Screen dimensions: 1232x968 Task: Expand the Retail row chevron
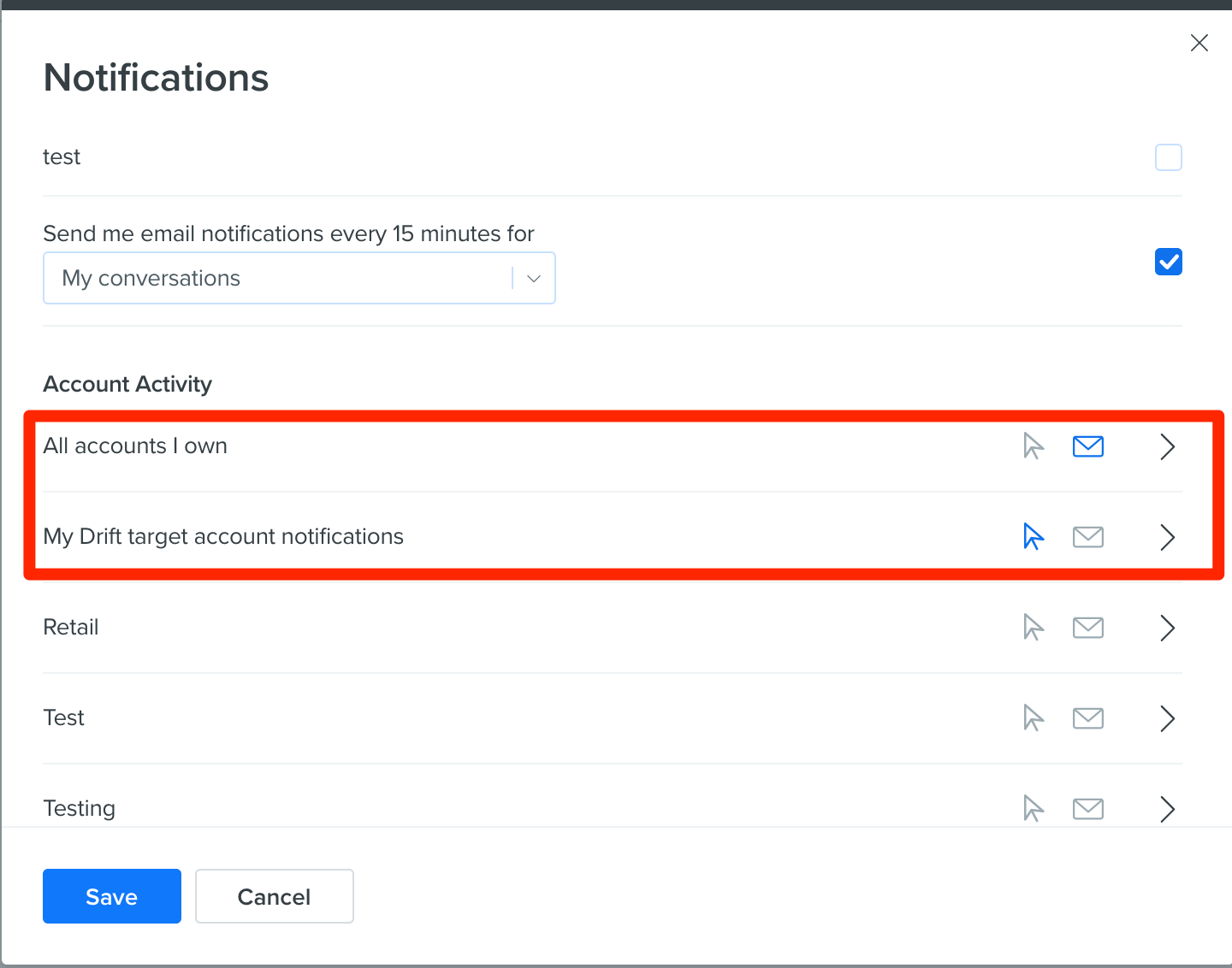(1168, 628)
